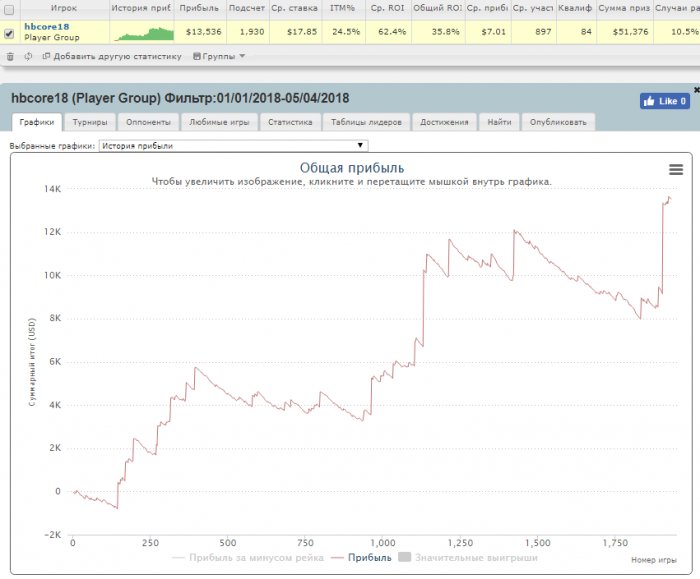Tick the select-all header checkbox
The height and width of the screenshot is (579, 700).
9,9
